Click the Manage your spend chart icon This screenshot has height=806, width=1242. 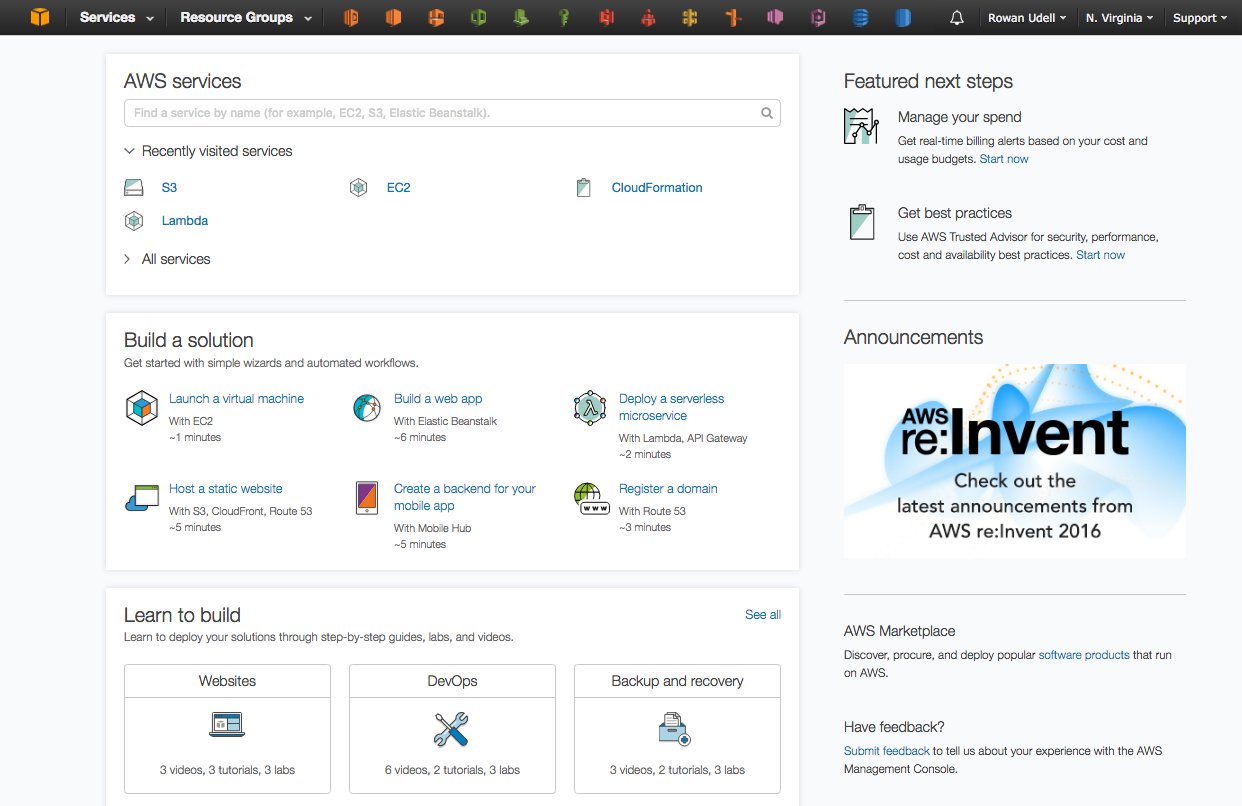click(x=861, y=126)
